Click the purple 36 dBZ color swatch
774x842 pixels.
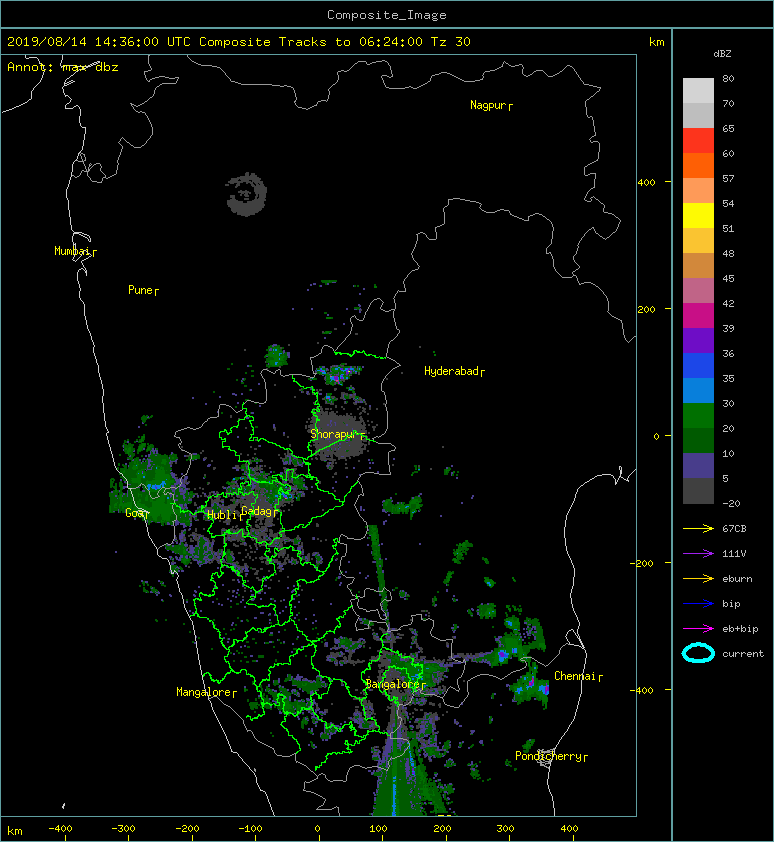pos(698,341)
